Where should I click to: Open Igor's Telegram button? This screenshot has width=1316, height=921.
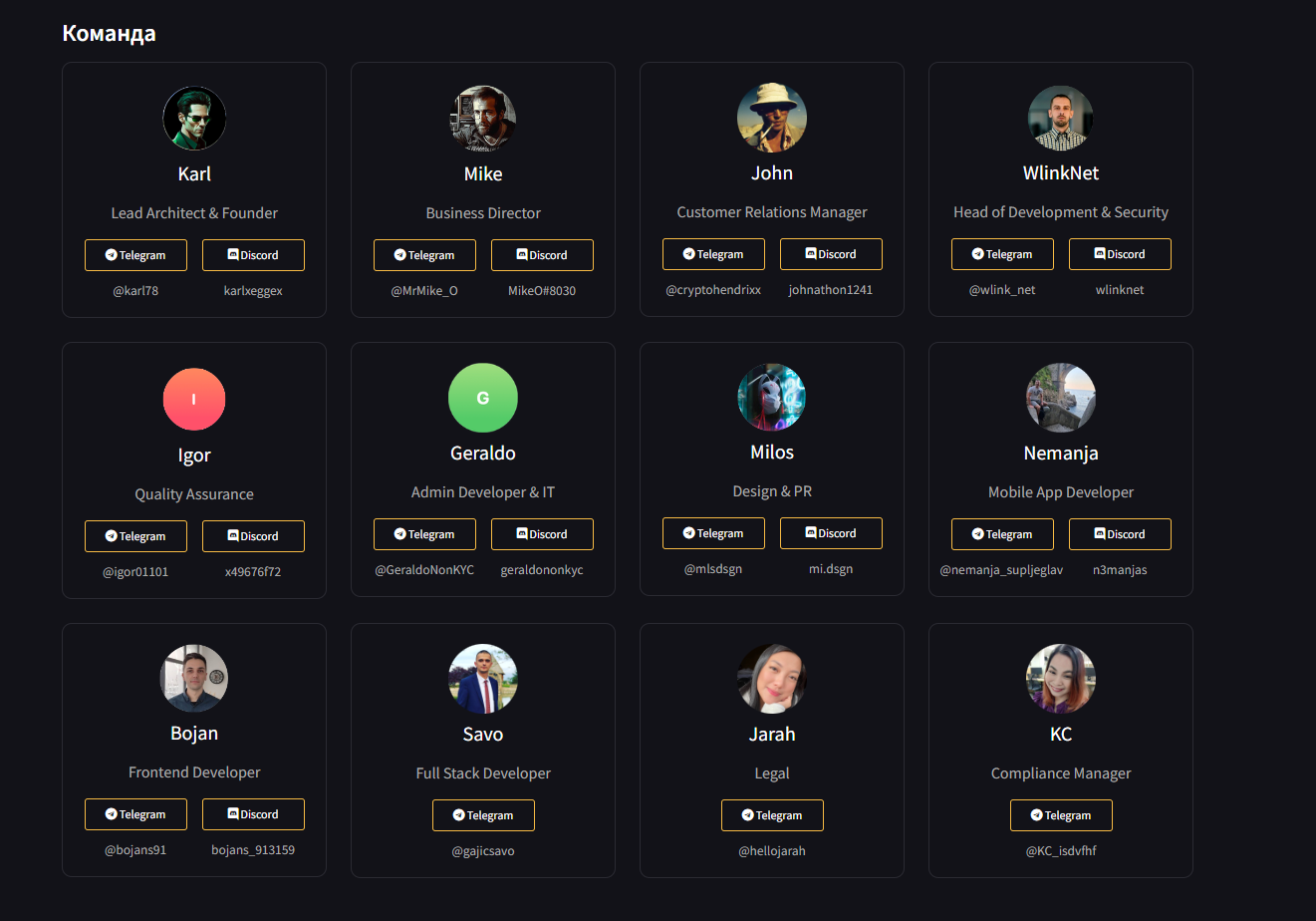click(135, 536)
